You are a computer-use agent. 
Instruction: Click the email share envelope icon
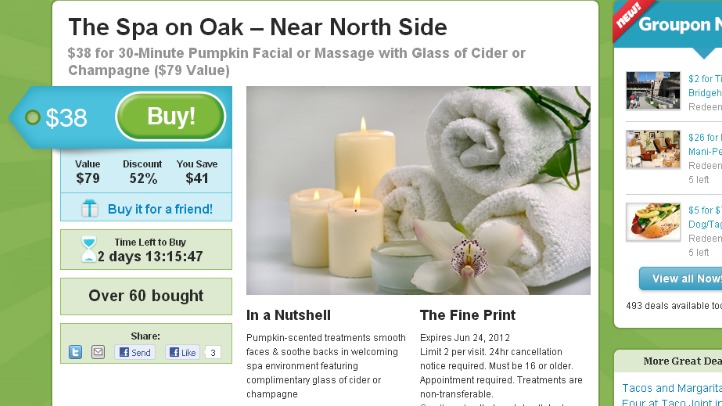(98, 352)
